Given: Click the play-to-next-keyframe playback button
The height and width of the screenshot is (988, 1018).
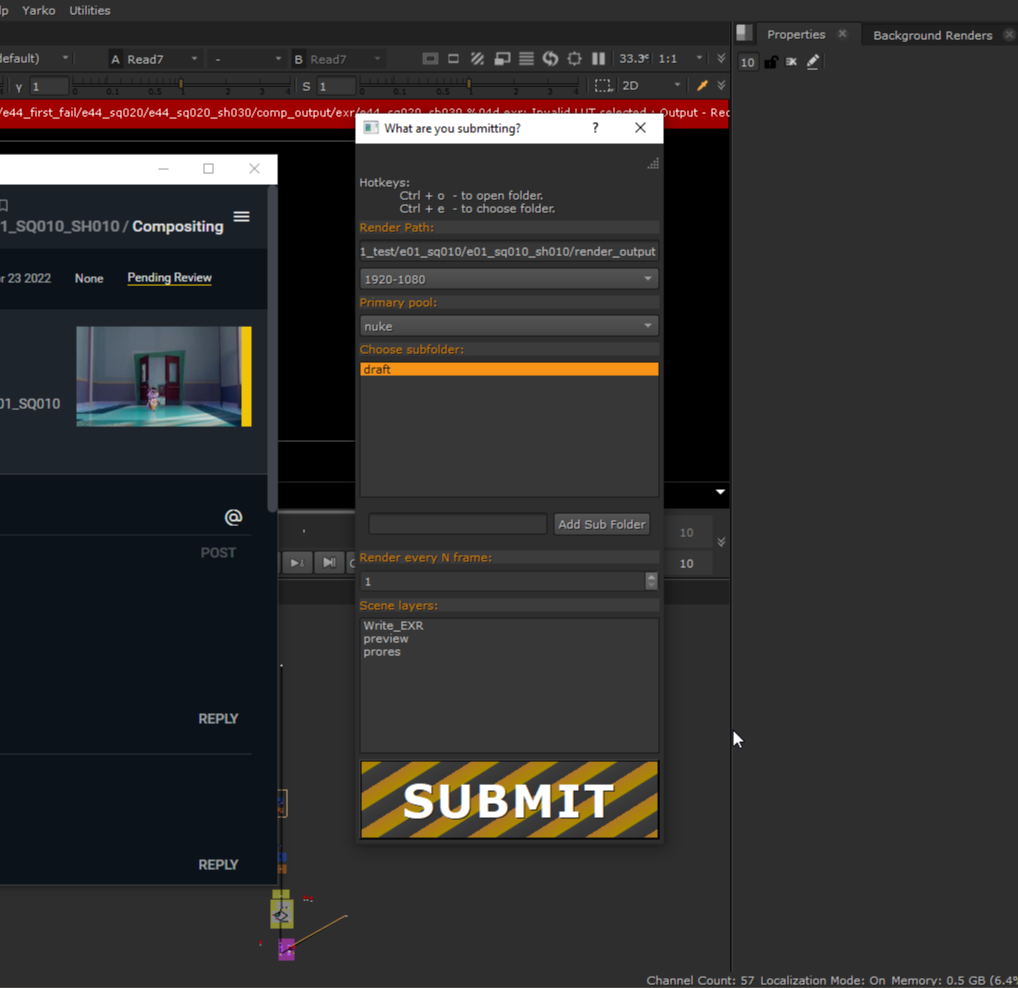Looking at the screenshot, I should [x=297, y=563].
